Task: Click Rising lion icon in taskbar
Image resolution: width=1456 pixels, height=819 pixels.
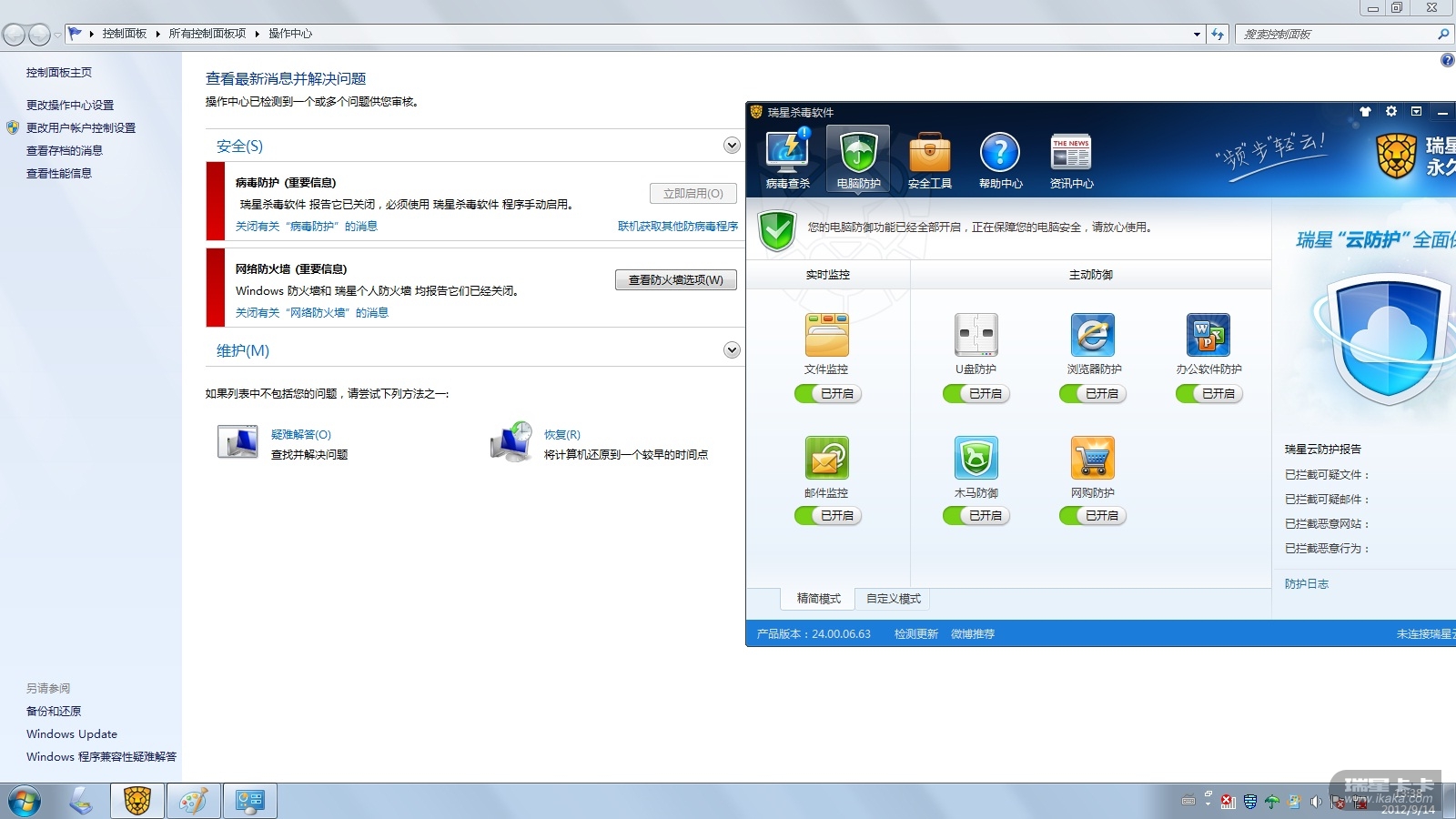Action: [x=137, y=801]
